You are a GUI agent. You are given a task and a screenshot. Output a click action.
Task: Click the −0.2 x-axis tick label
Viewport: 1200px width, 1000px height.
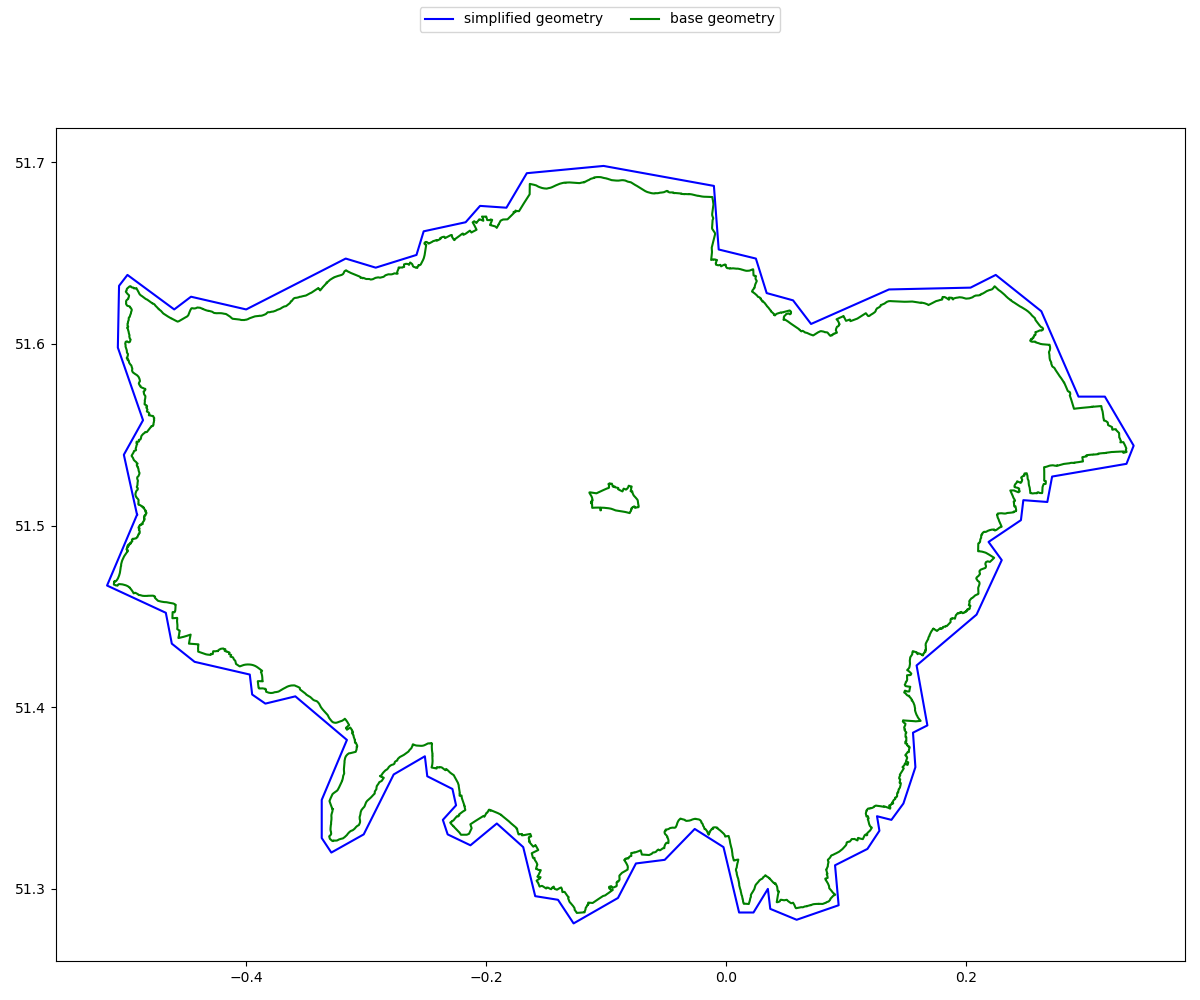click(x=486, y=978)
